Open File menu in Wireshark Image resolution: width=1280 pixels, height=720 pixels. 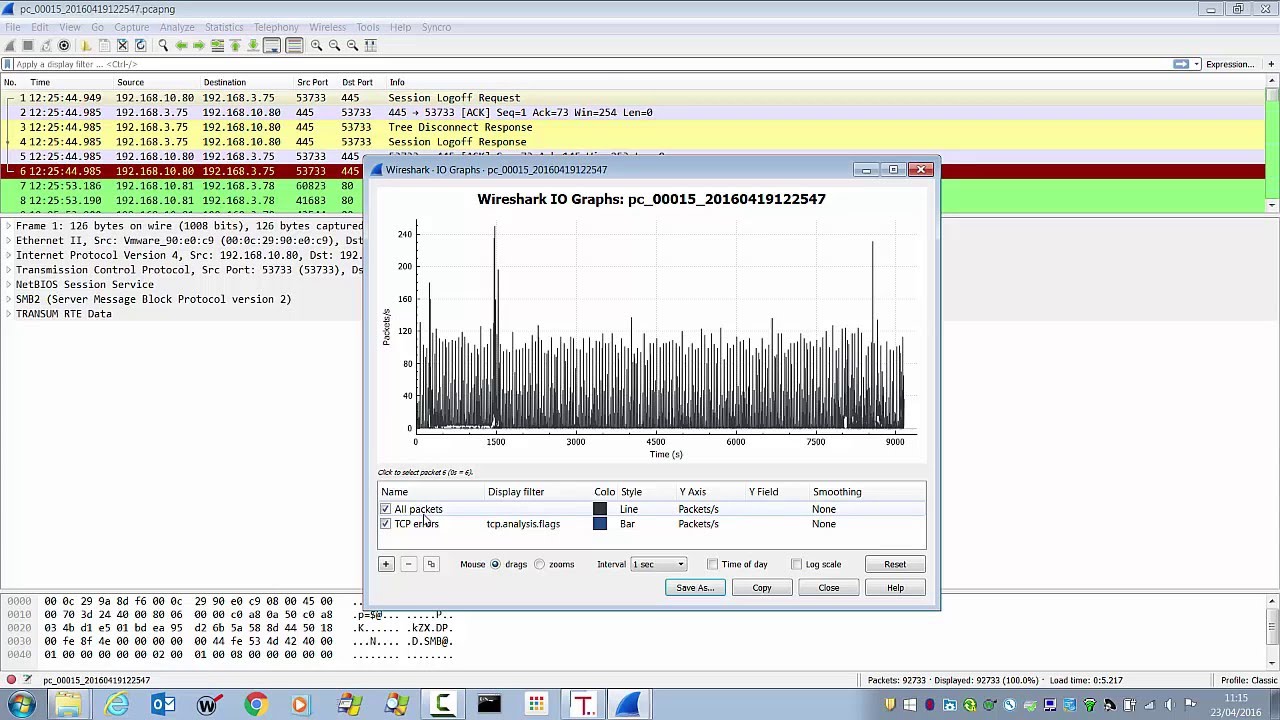point(13,27)
